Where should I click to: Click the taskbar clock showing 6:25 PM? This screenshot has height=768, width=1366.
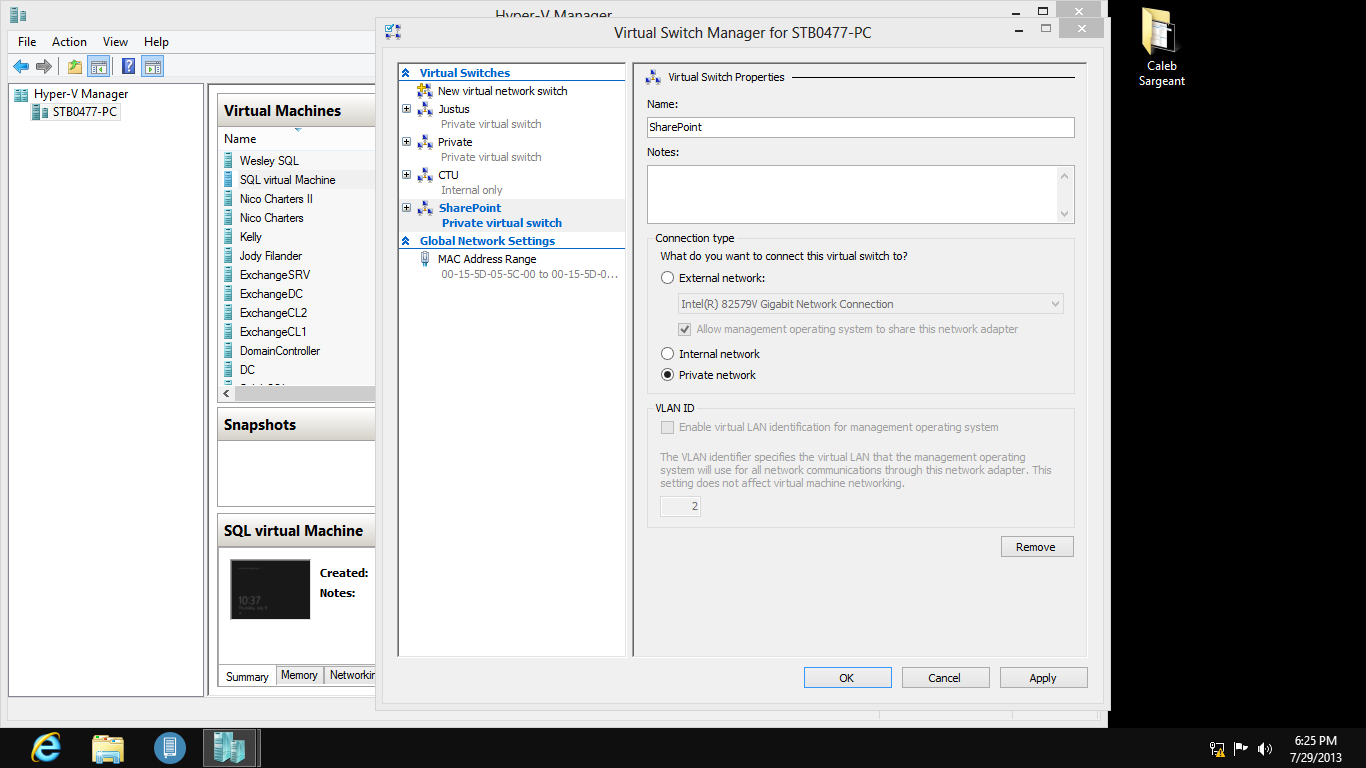tap(1315, 749)
